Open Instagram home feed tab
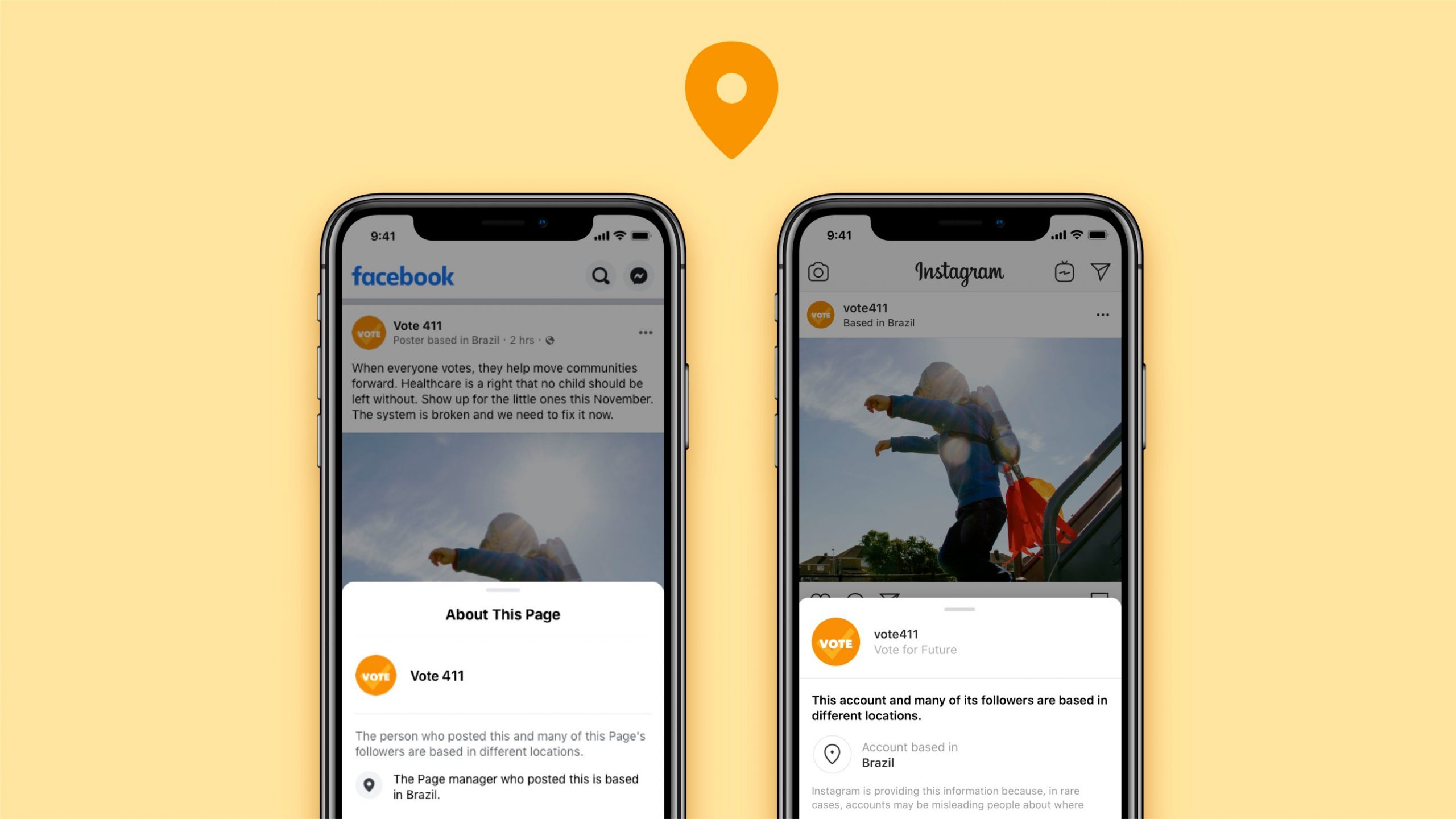This screenshot has height=819, width=1456. pos(957,271)
